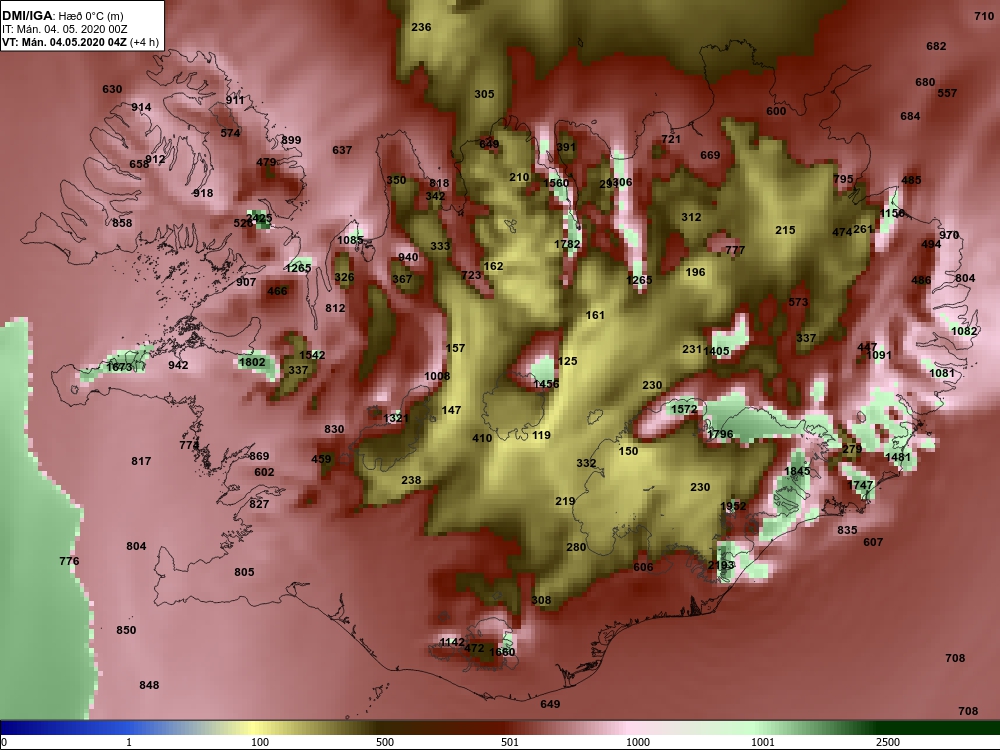Pick the value 1782 on the map
The height and width of the screenshot is (750, 1000).
tap(567, 244)
